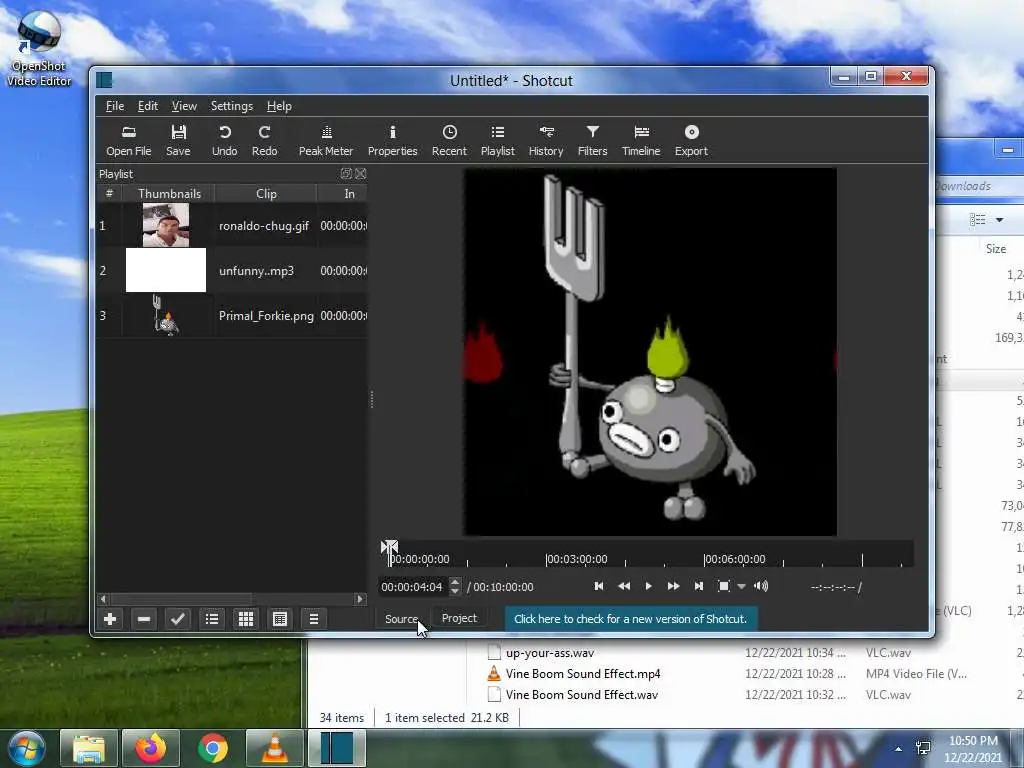Switch playlist to details list view
This screenshot has height=768, width=1024.
(x=212, y=618)
